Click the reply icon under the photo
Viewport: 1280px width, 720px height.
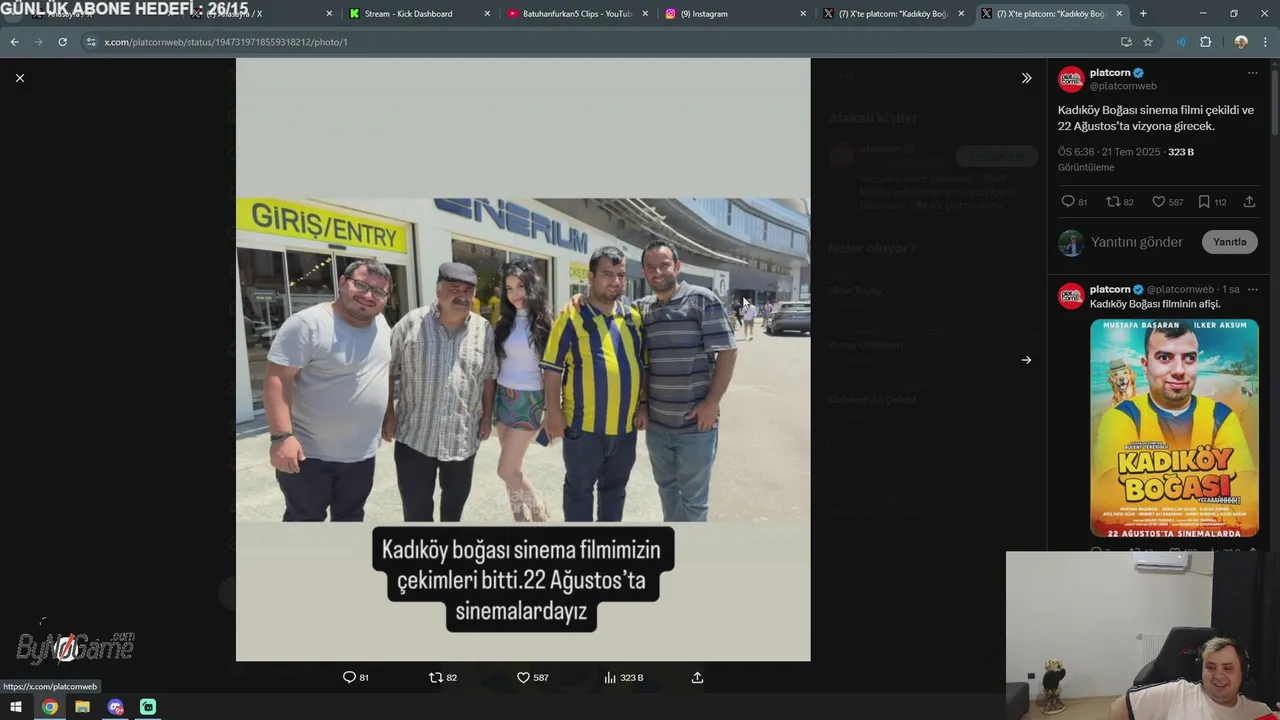point(350,677)
